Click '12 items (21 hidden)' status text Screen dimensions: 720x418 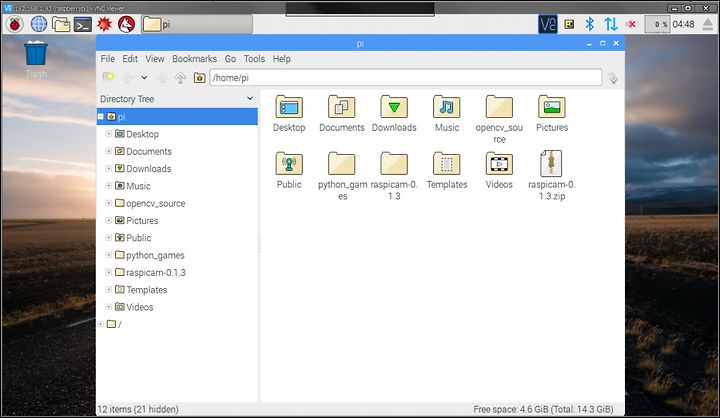coord(138,409)
